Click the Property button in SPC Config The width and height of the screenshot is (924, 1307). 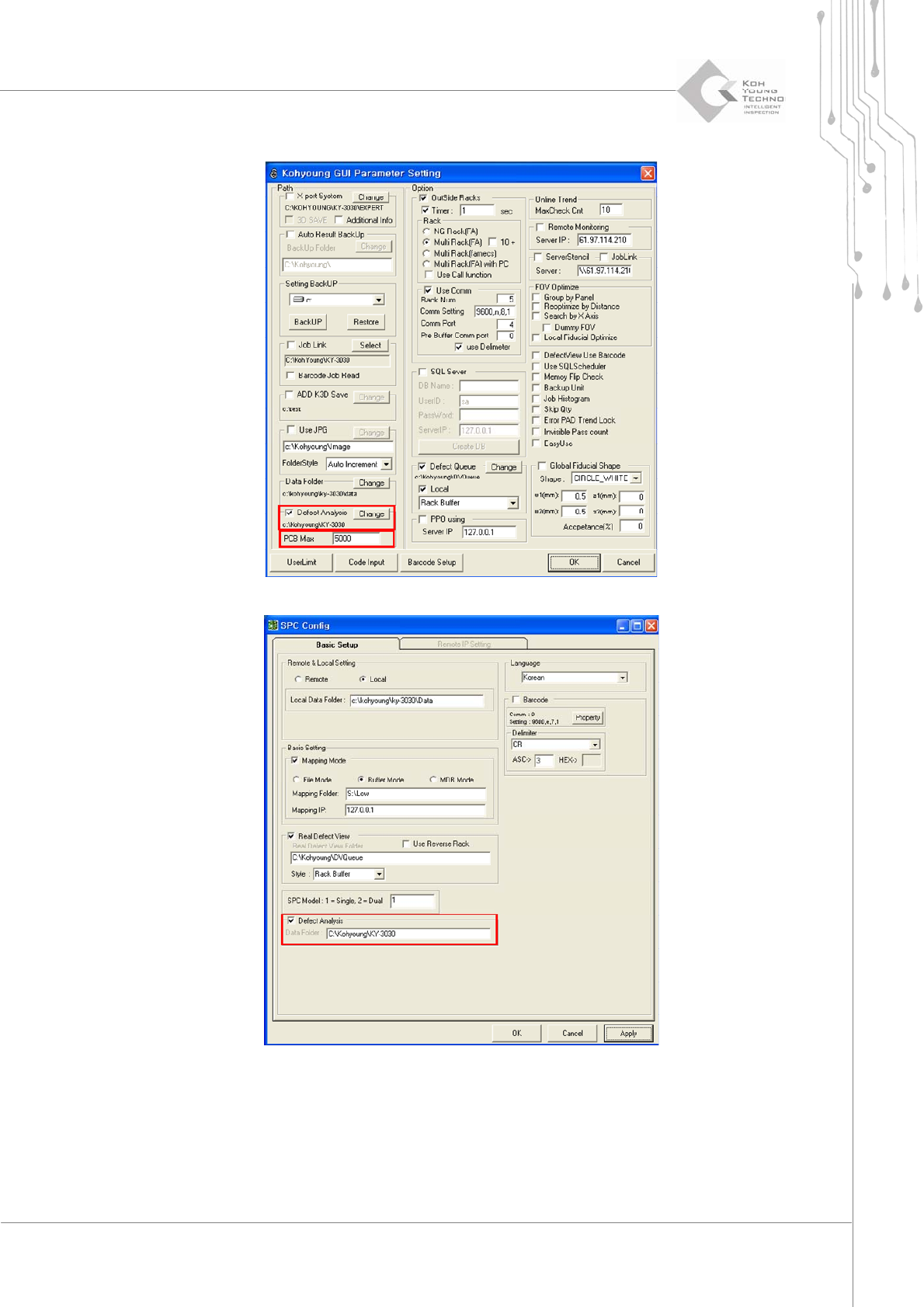click(588, 718)
